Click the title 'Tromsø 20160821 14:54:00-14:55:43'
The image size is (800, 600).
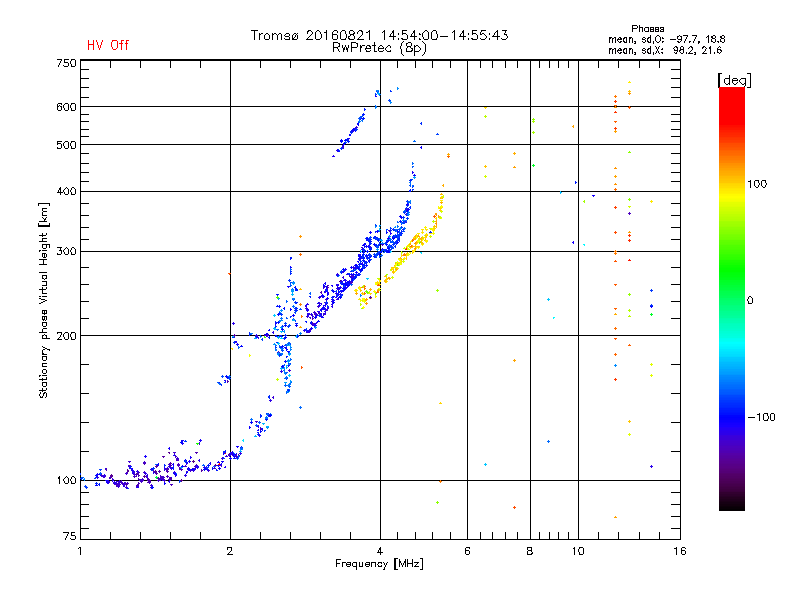tap(379, 35)
